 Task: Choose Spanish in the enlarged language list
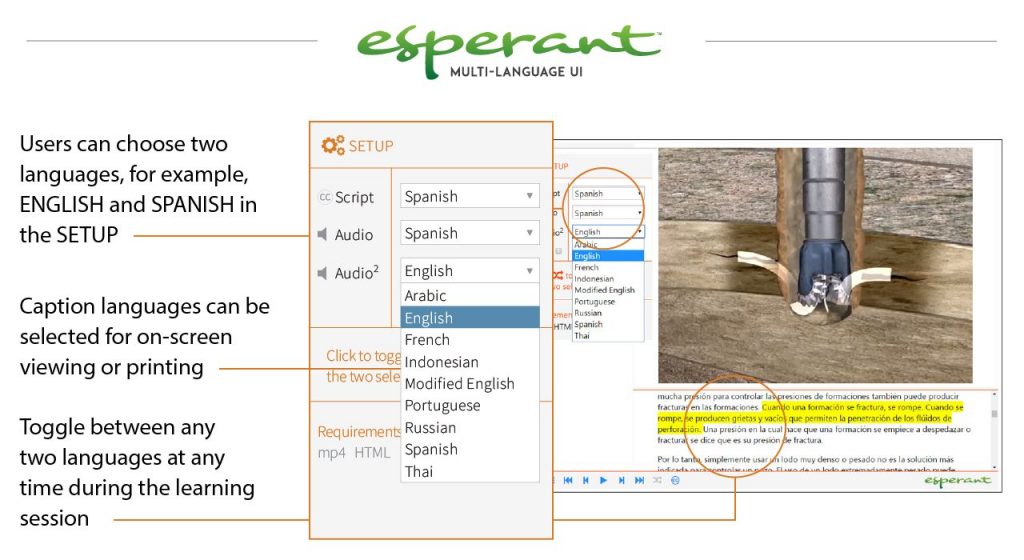(470, 449)
